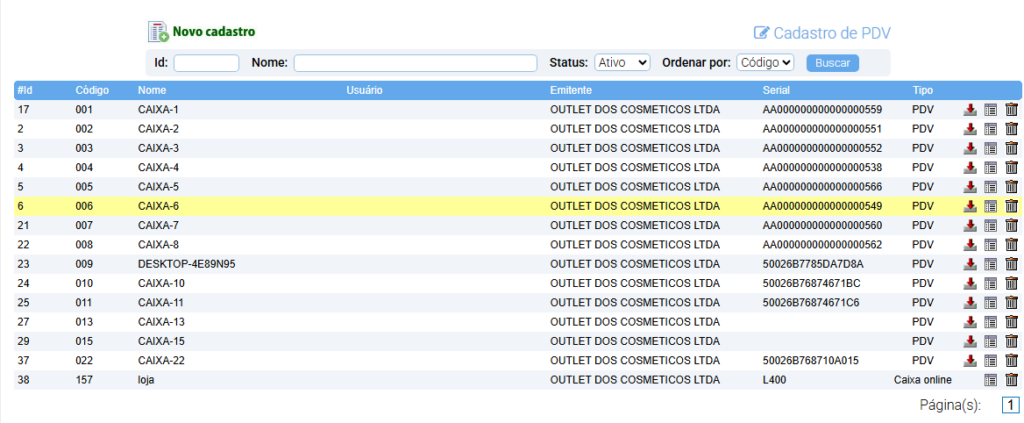Open details list icon for CAIXA-22
1024x423 pixels.
pos(991,360)
